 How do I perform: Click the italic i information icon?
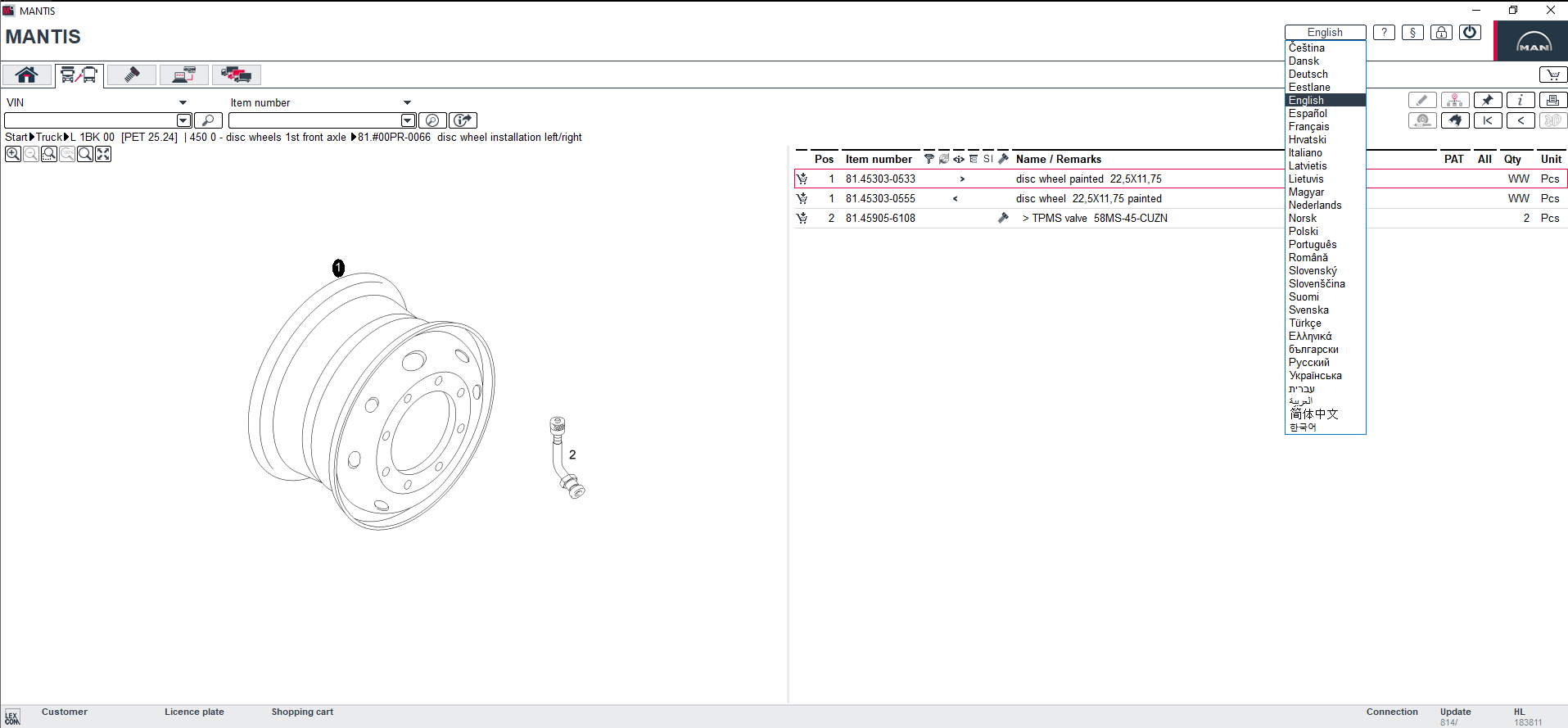point(1521,100)
